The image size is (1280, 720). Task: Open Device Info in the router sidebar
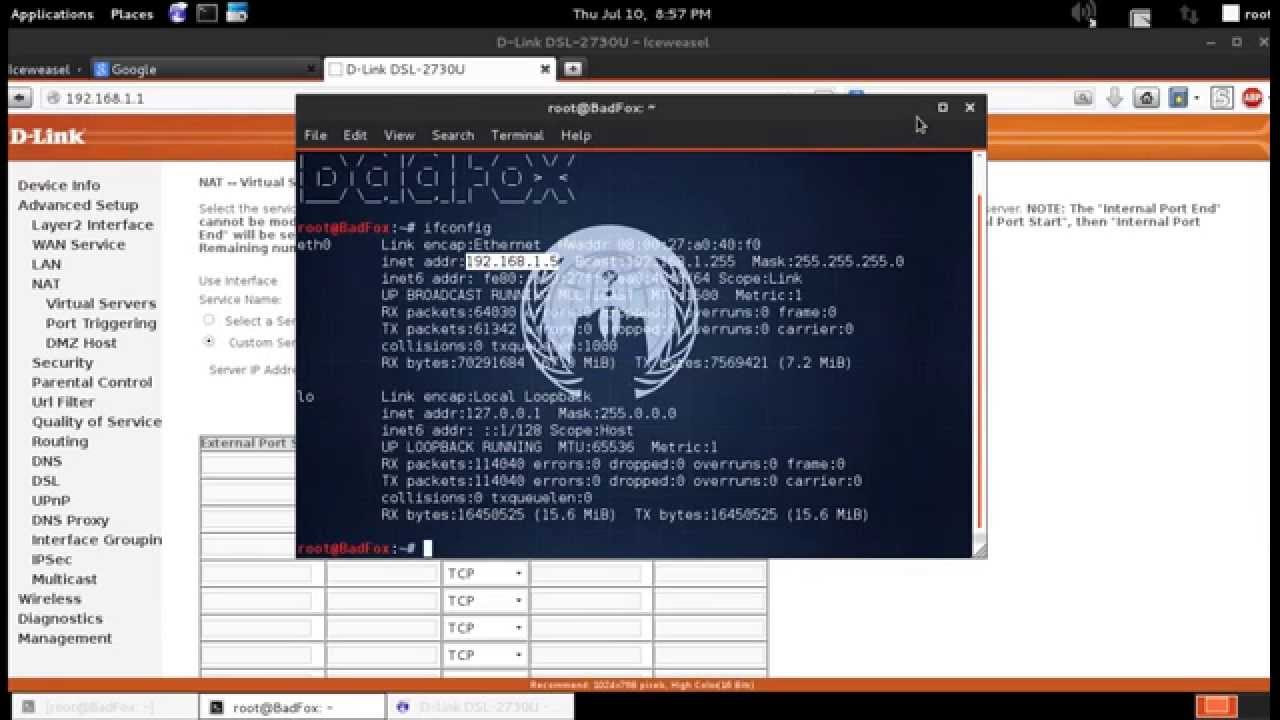click(x=59, y=185)
